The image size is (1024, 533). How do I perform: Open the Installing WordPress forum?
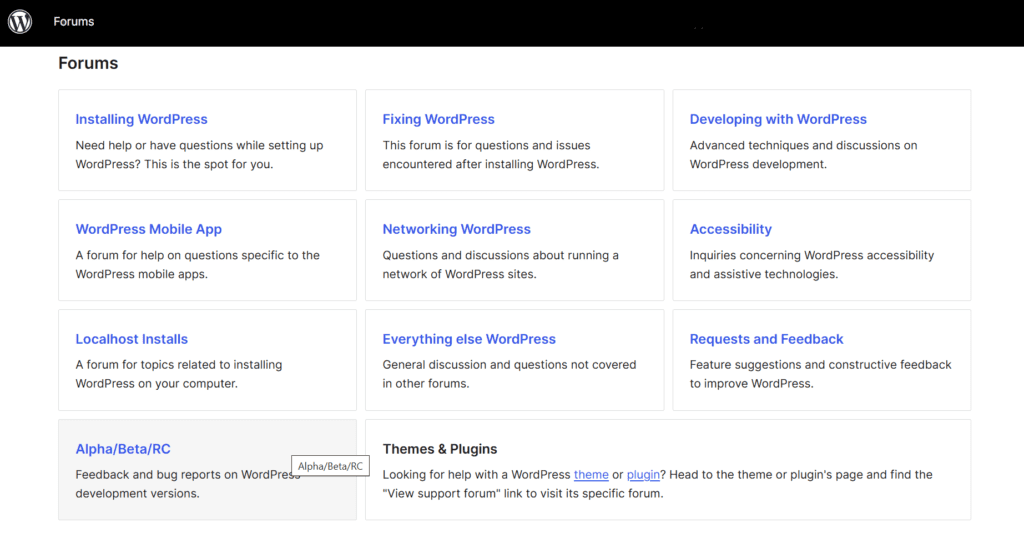pos(141,119)
